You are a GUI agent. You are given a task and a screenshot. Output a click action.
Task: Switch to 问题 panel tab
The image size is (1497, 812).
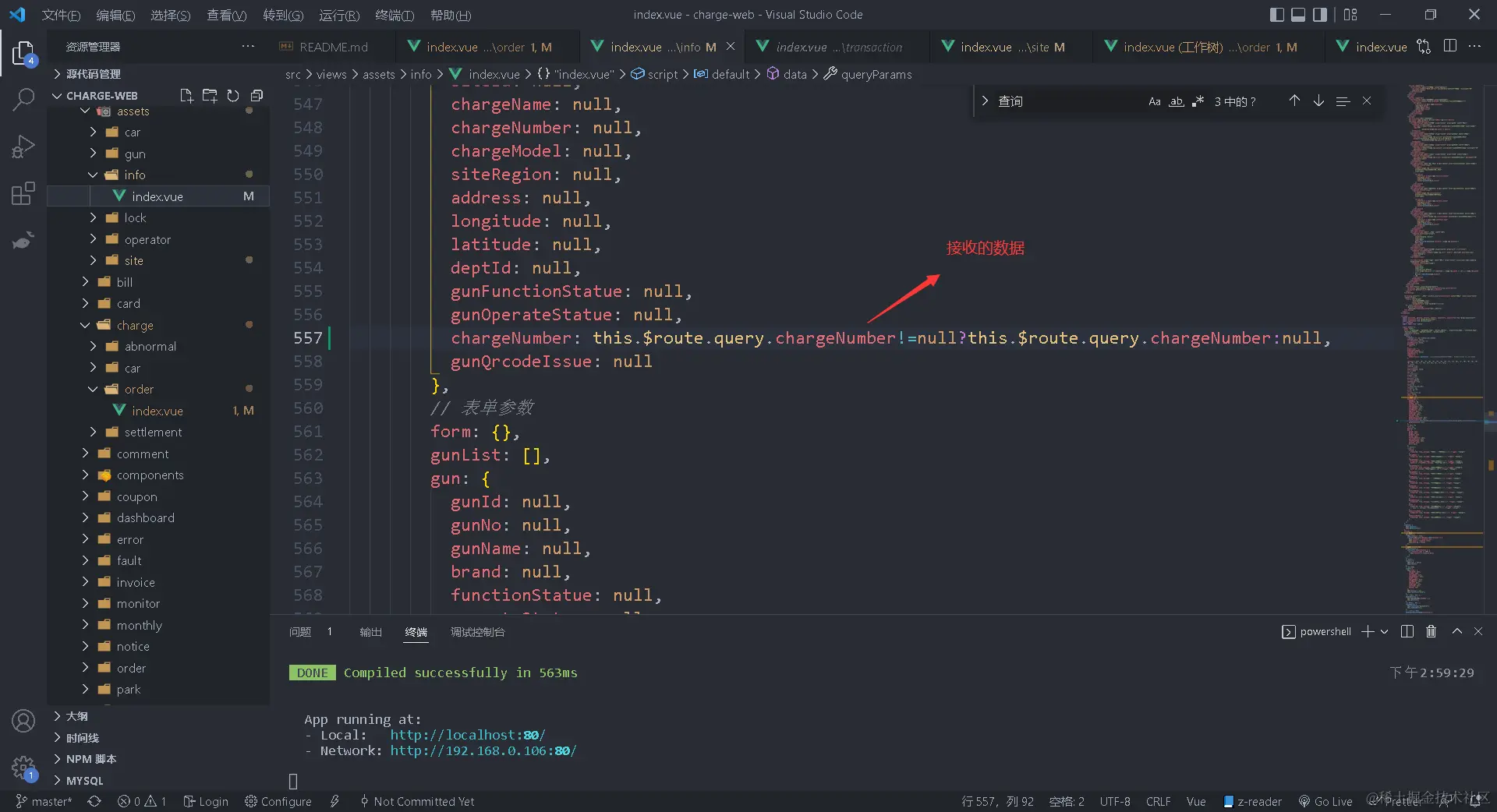click(x=300, y=632)
